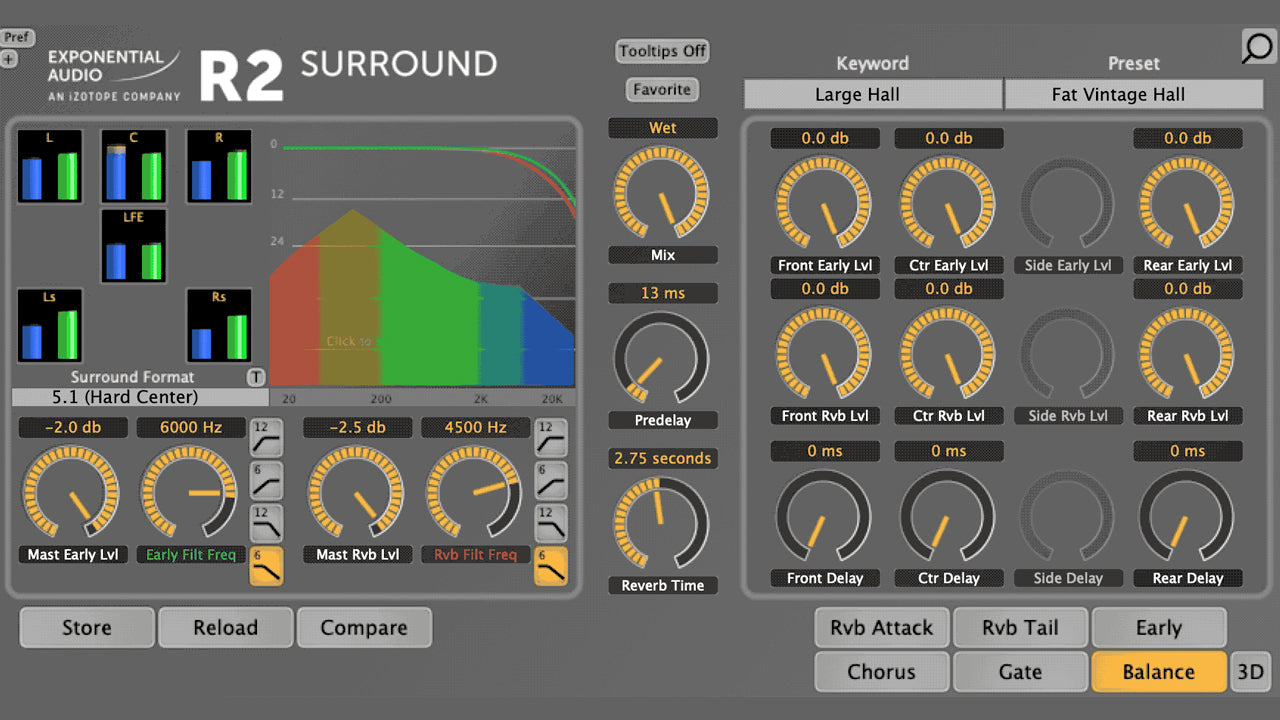Select 12 dB low-pass filter for Rvb Filt Freq

pos(551,523)
